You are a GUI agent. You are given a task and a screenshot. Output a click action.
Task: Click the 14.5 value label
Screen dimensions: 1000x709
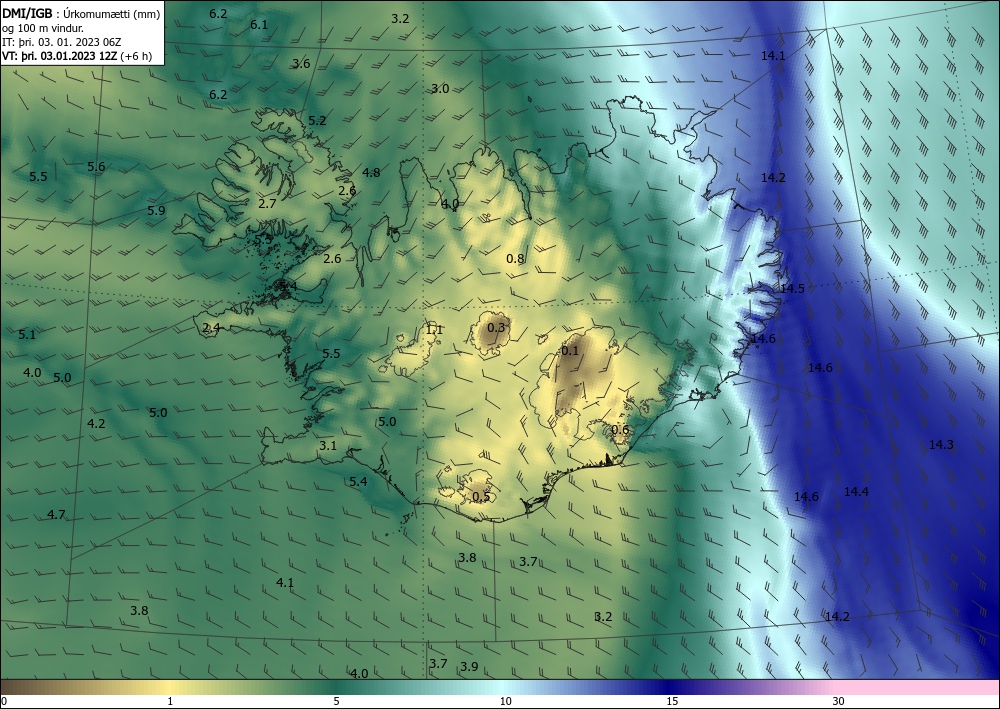pyautogui.click(x=792, y=288)
